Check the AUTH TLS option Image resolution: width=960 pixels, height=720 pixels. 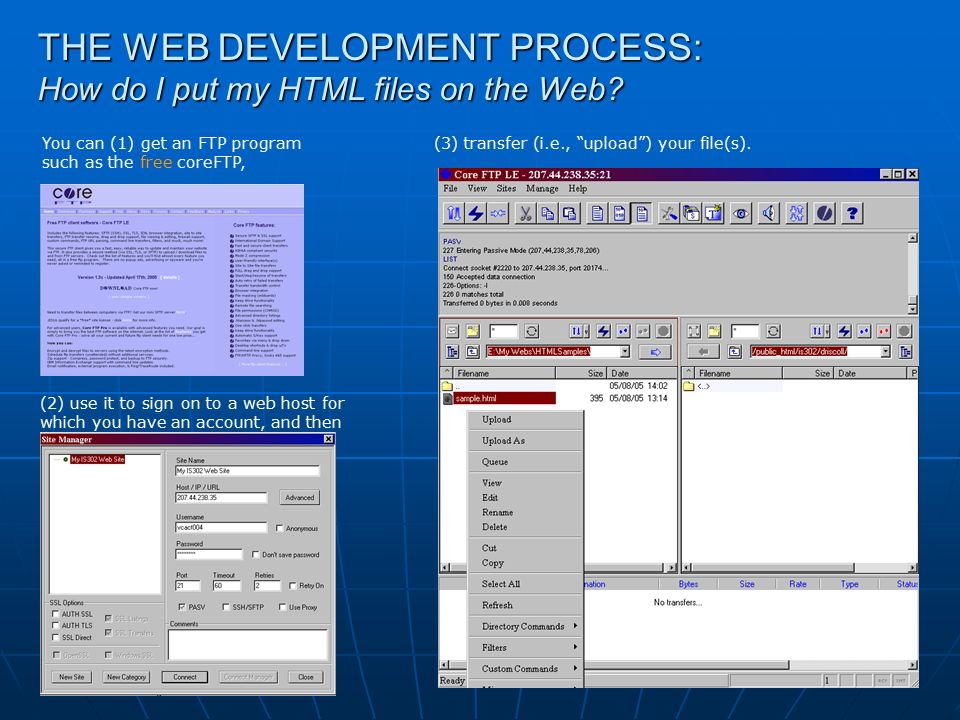[55, 625]
